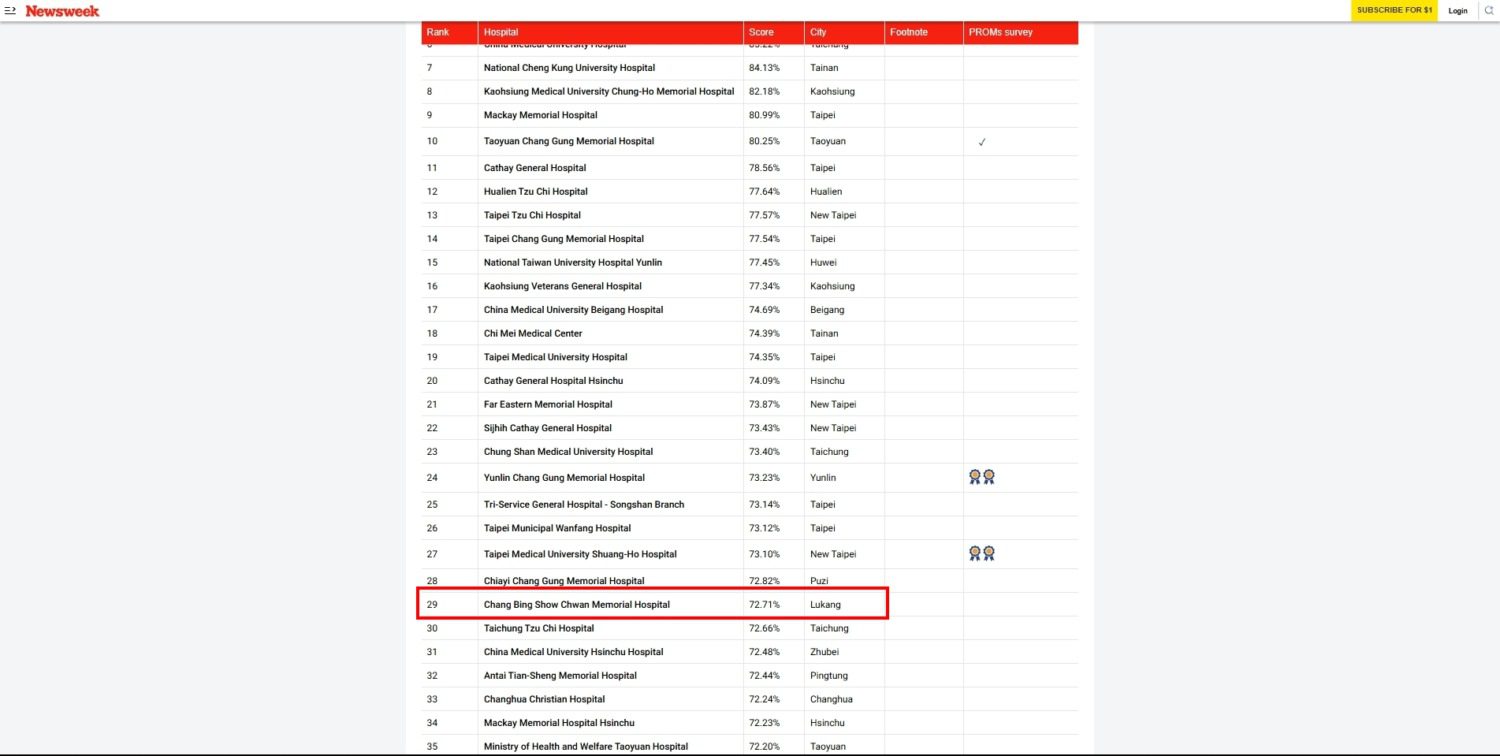This screenshot has height=756, width=1500.
Task: Select Chang Bing Show Chwan Memorial Hospital
Action: click(x=576, y=605)
